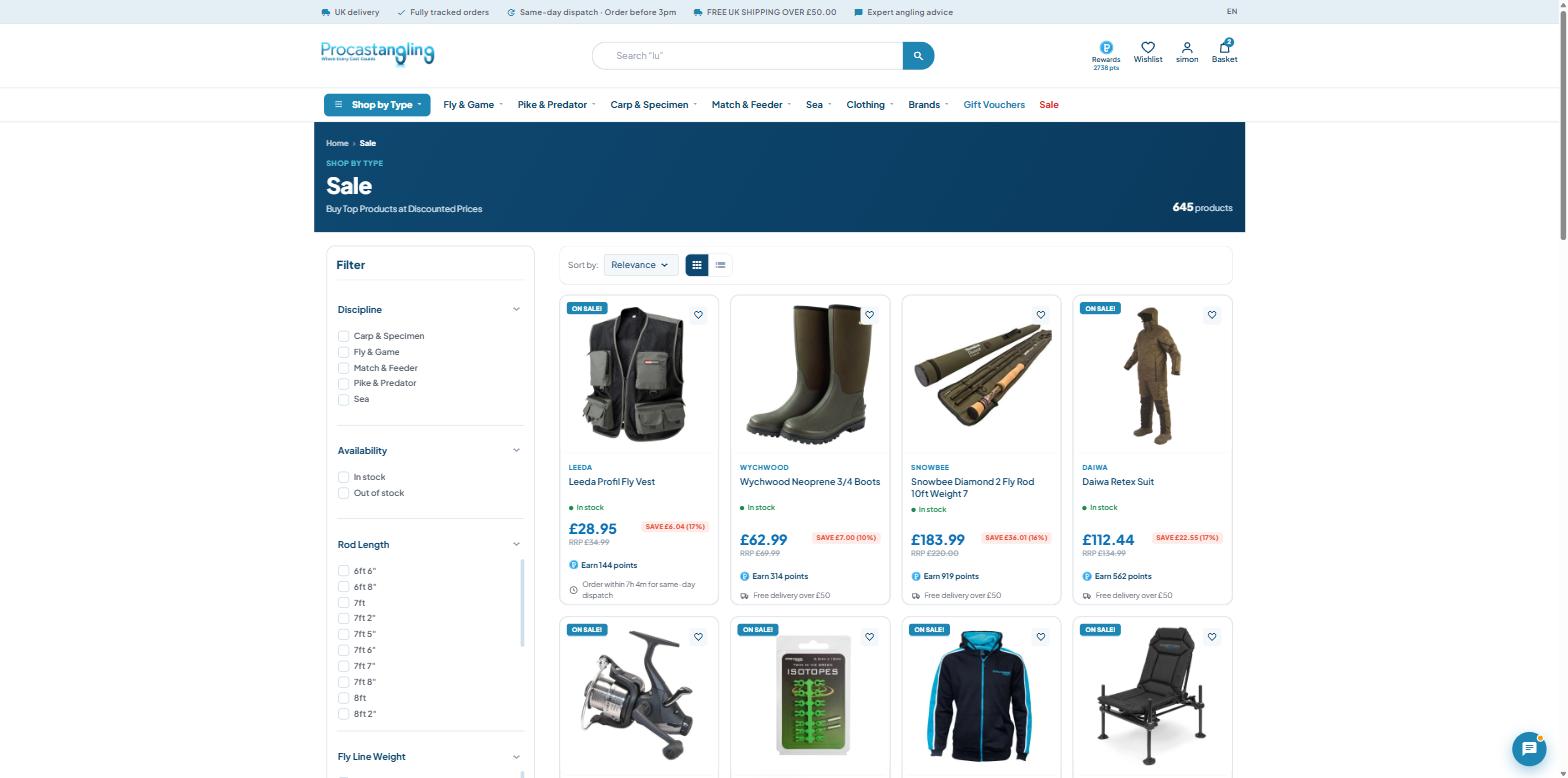Tick the Fly & Game filter checkbox
This screenshot has height=778, width=1568.
(x=343, y=352)
